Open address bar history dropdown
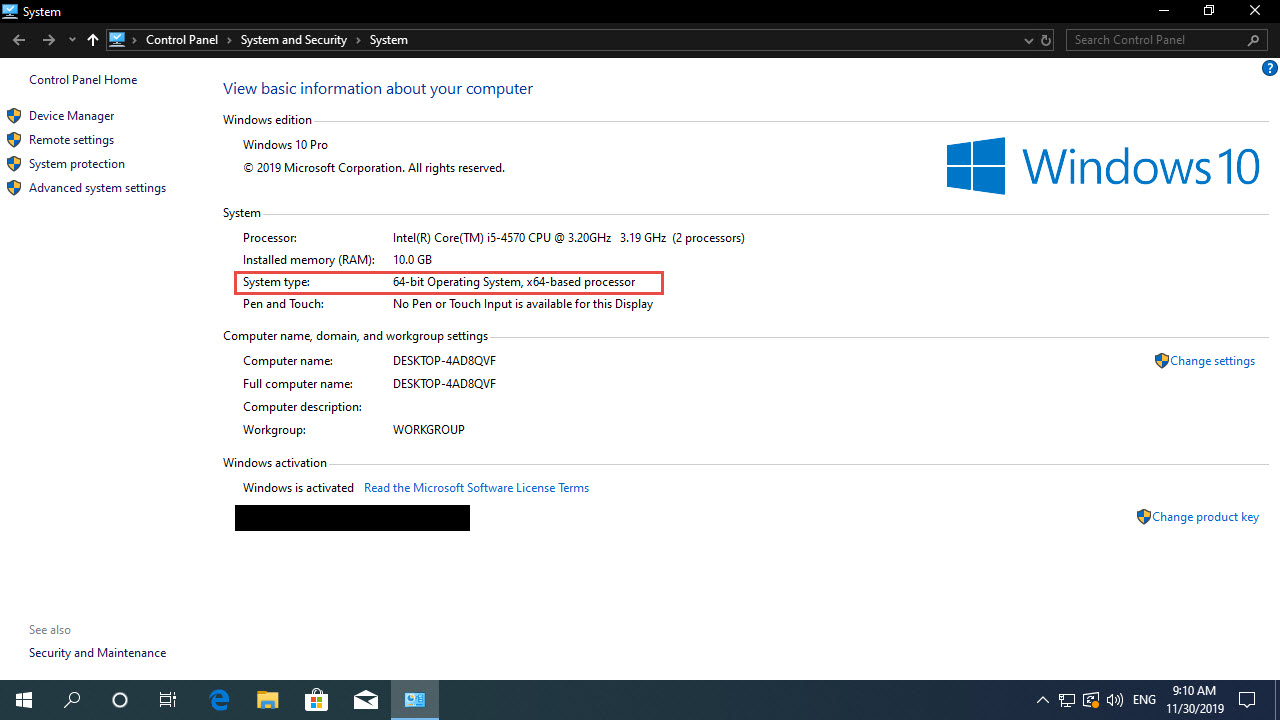 click(x=1030, y=41)
